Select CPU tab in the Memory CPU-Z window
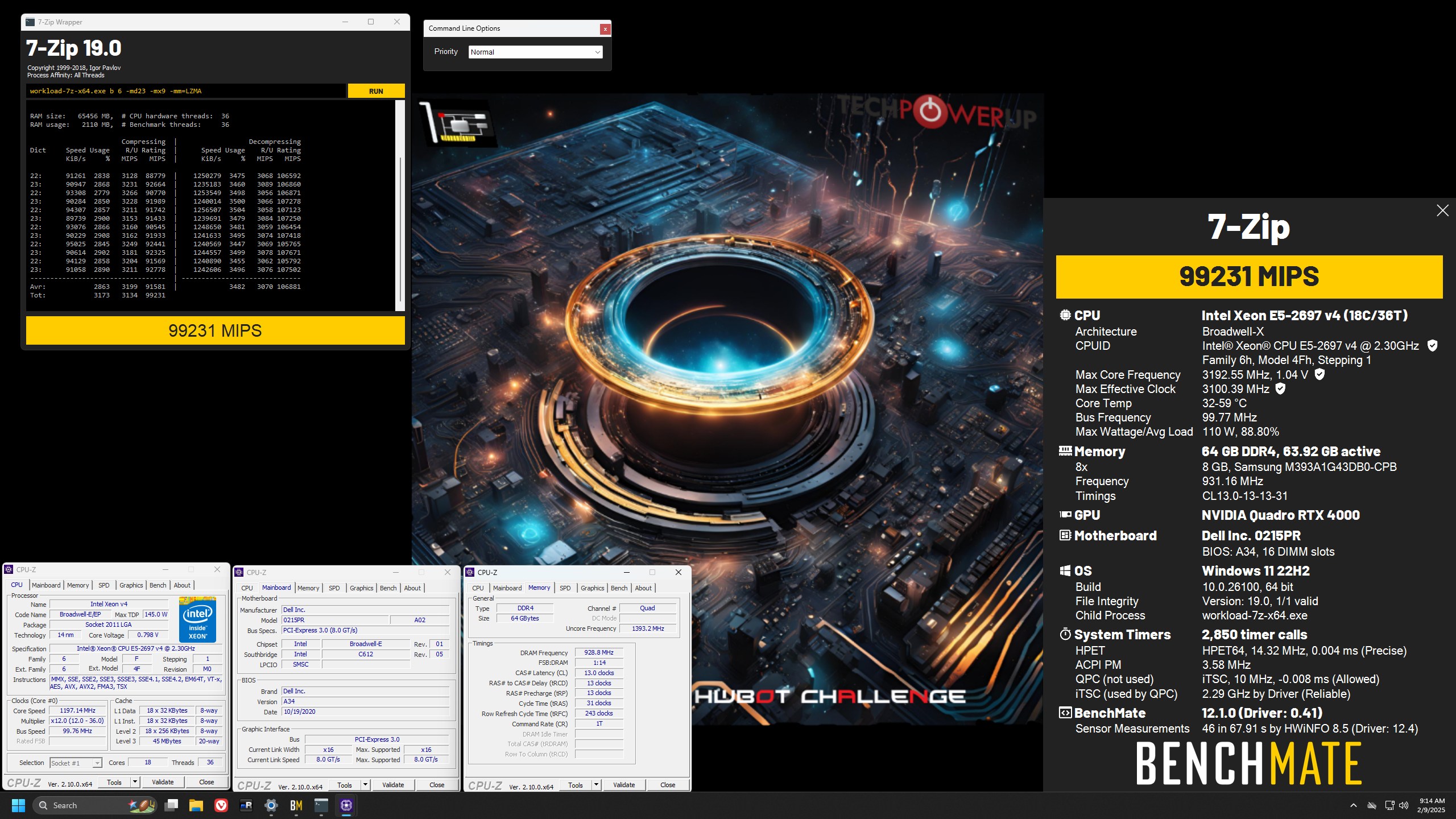Screen dimensions: 1456x819 pos(478,588)
